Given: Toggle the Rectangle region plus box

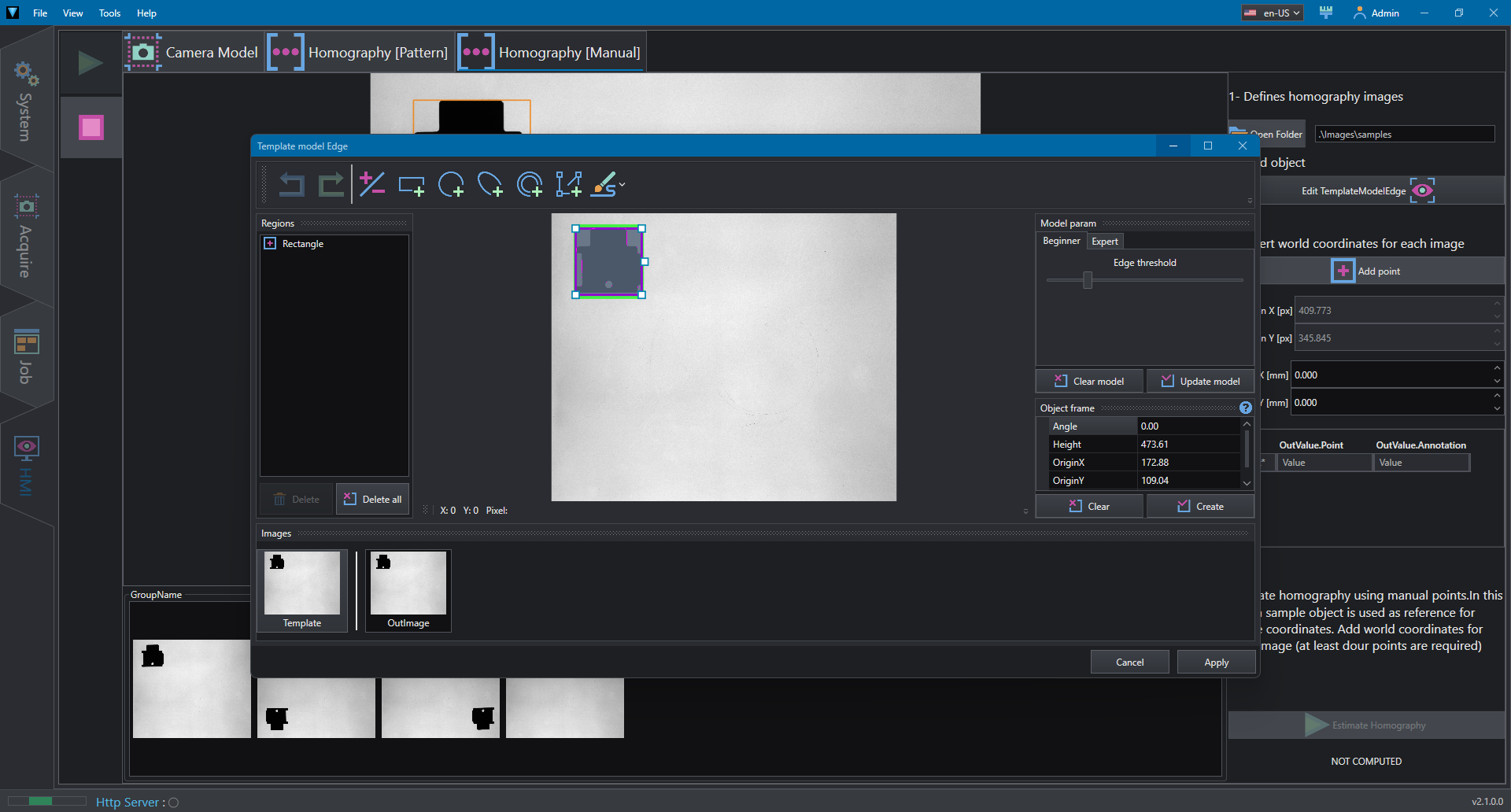Looking at the screenshot, I should tap(270, 244).
